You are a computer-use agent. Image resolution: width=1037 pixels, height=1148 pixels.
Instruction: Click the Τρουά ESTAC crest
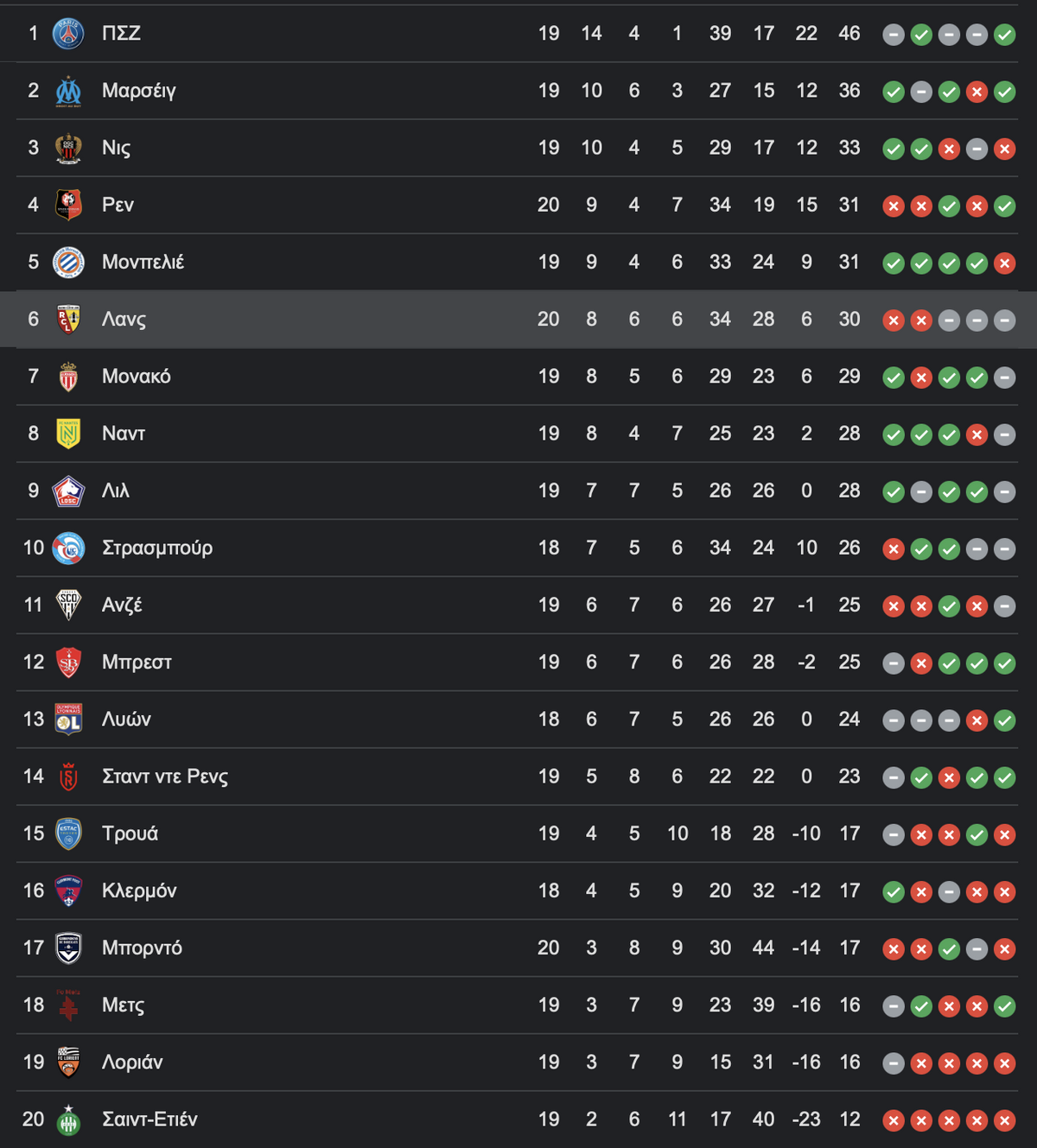tap(68, 834)
